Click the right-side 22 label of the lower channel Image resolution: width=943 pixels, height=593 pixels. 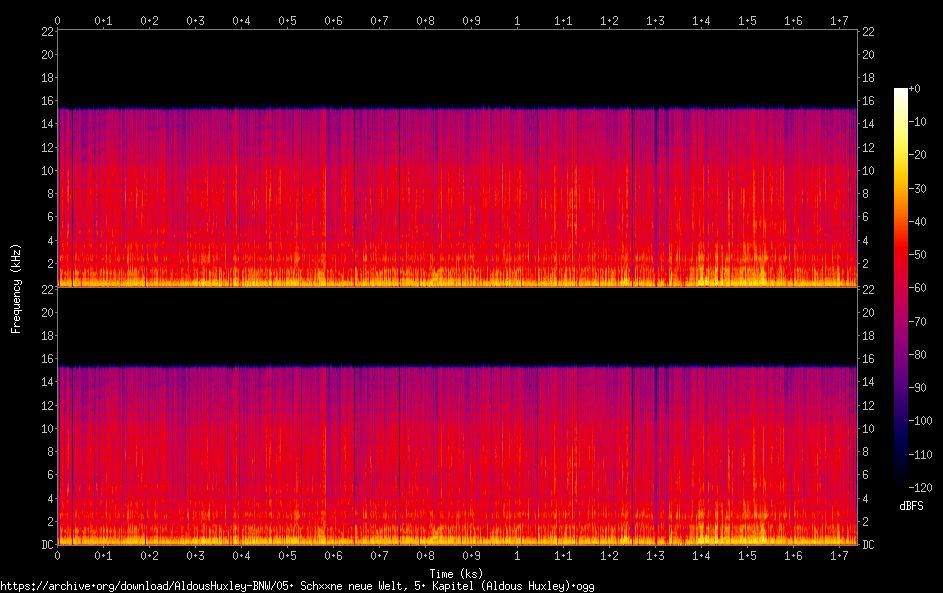(x=868, y=290)
